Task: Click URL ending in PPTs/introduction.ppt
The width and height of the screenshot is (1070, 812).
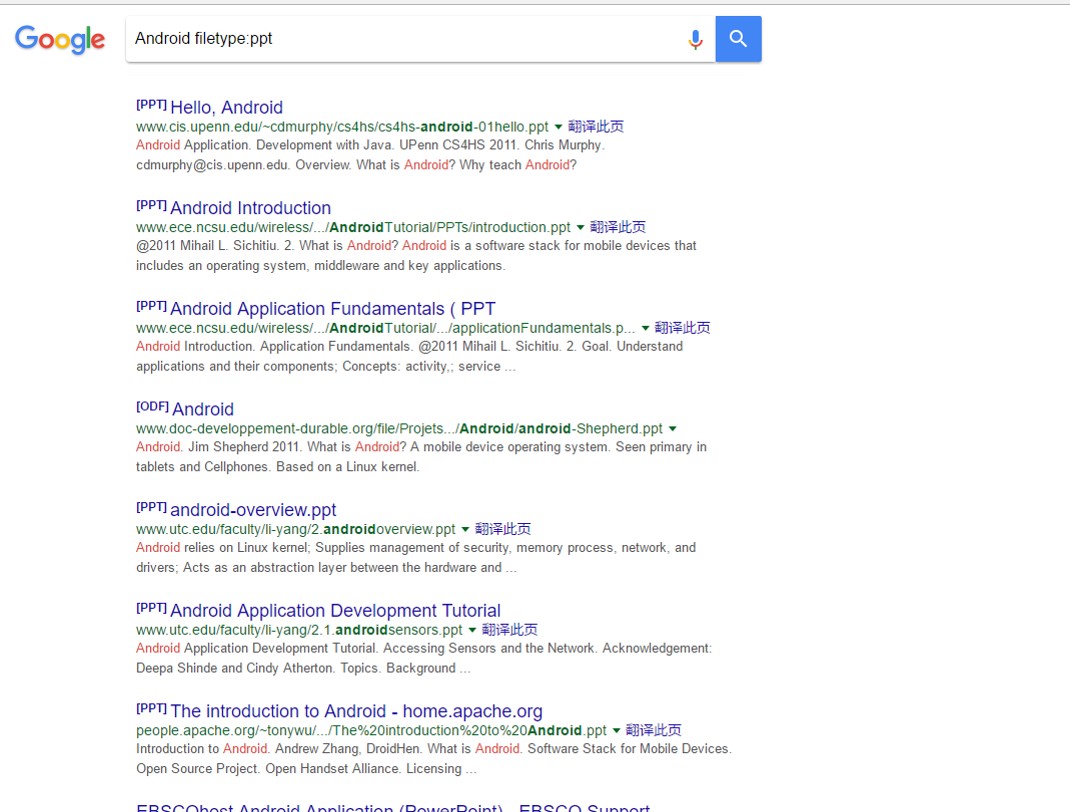Action: pos(353,227)
